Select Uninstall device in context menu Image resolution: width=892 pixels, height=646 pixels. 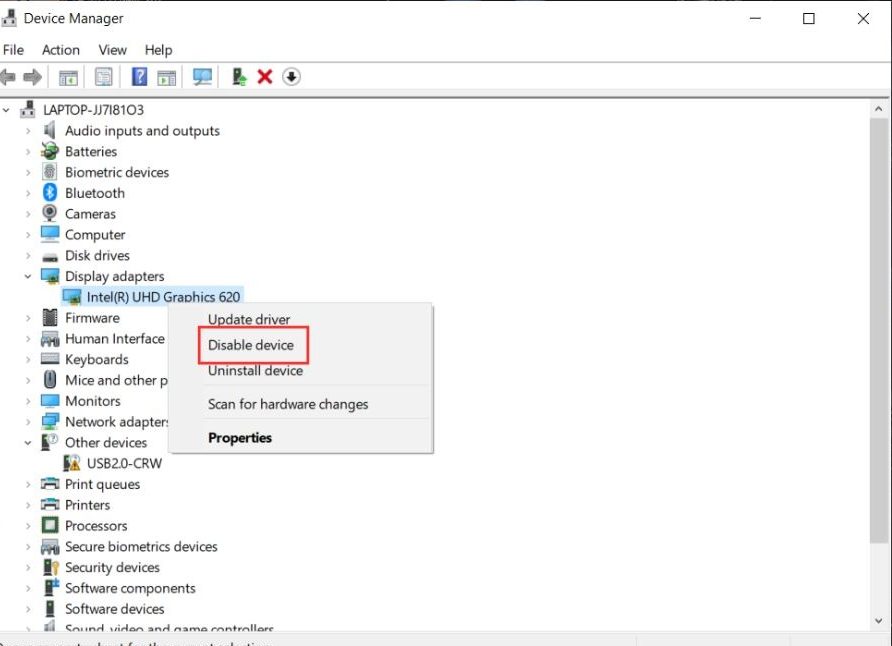coord(255,370)
